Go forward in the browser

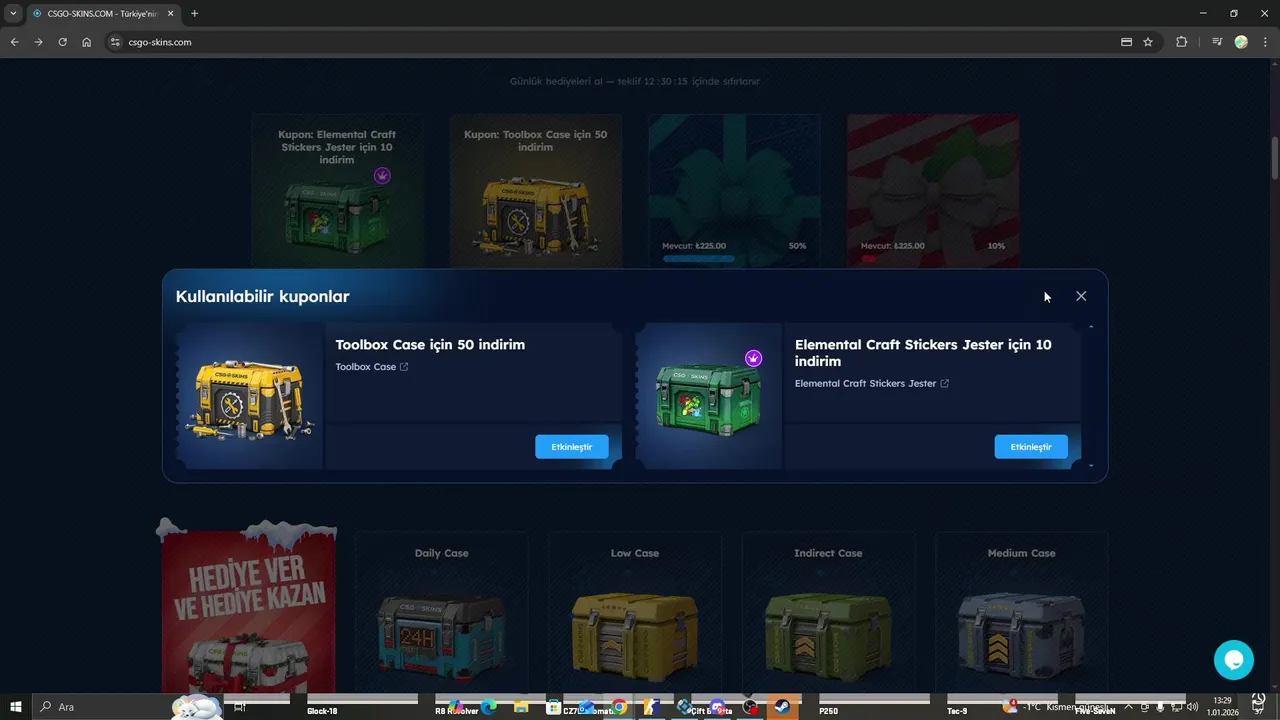pos(38,42)
